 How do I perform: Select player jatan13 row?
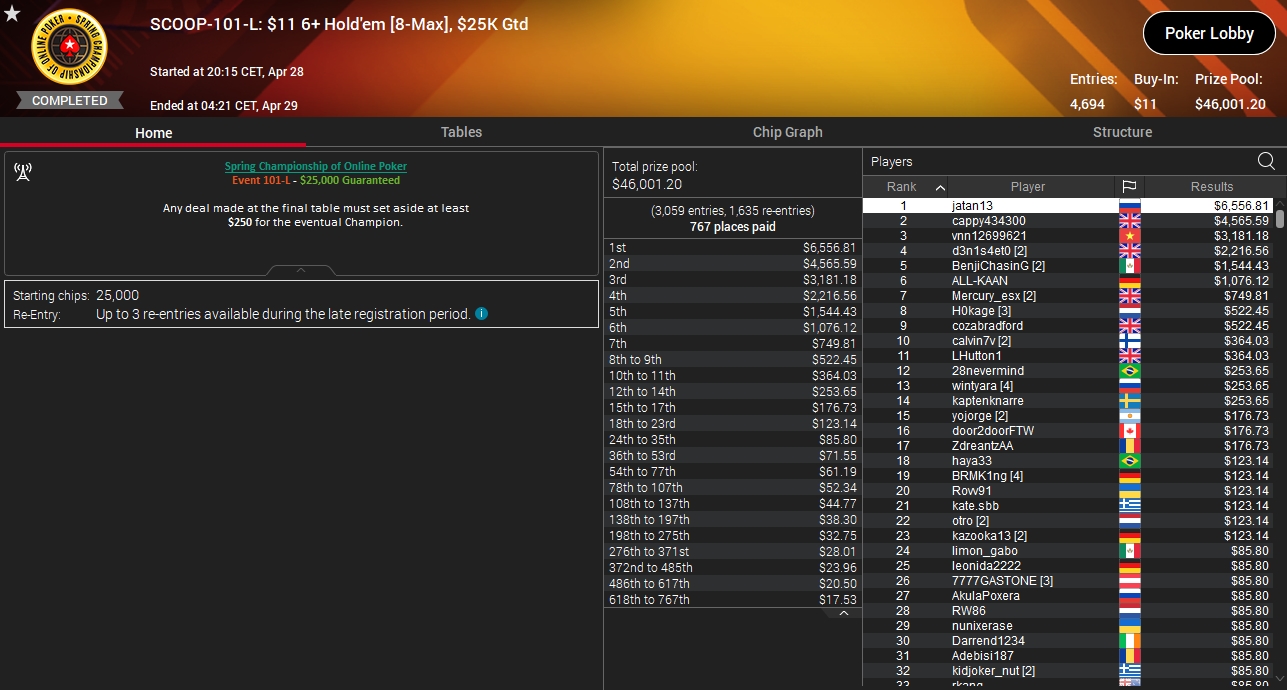[1068, 206]
